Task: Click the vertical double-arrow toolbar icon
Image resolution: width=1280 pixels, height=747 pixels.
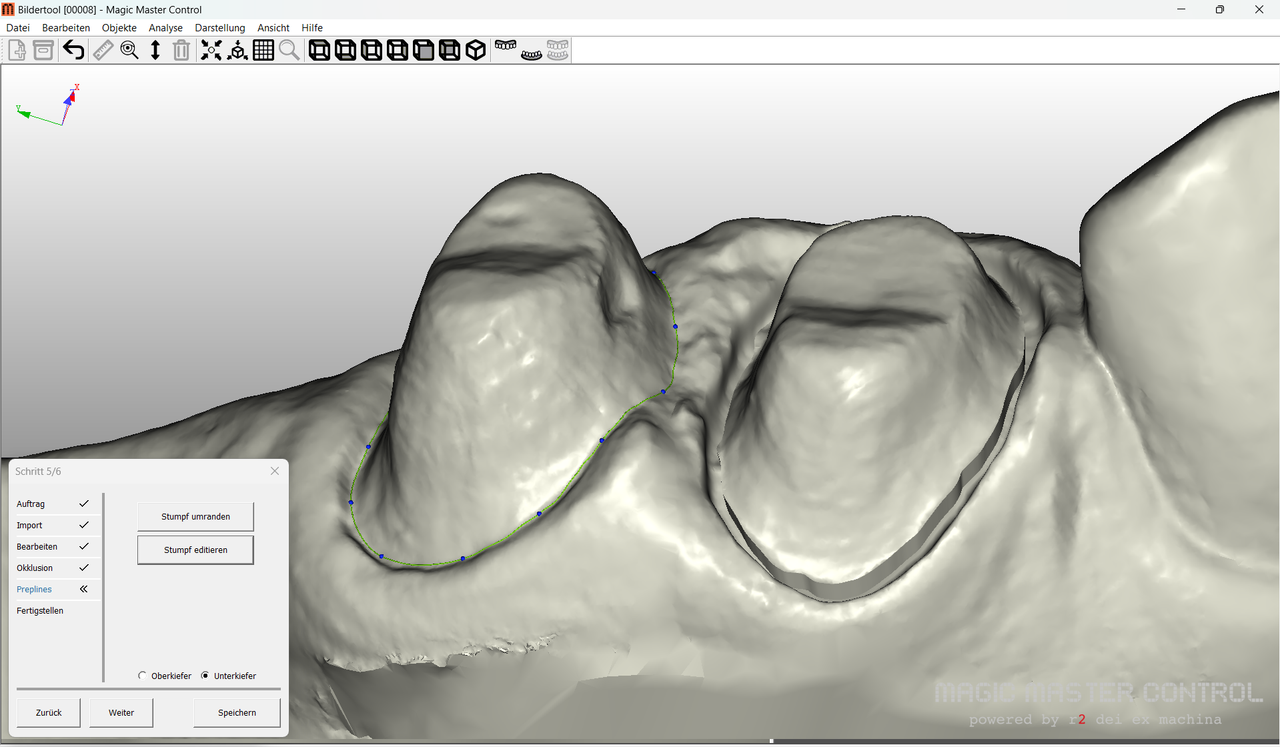Action: tap(155, 50)
